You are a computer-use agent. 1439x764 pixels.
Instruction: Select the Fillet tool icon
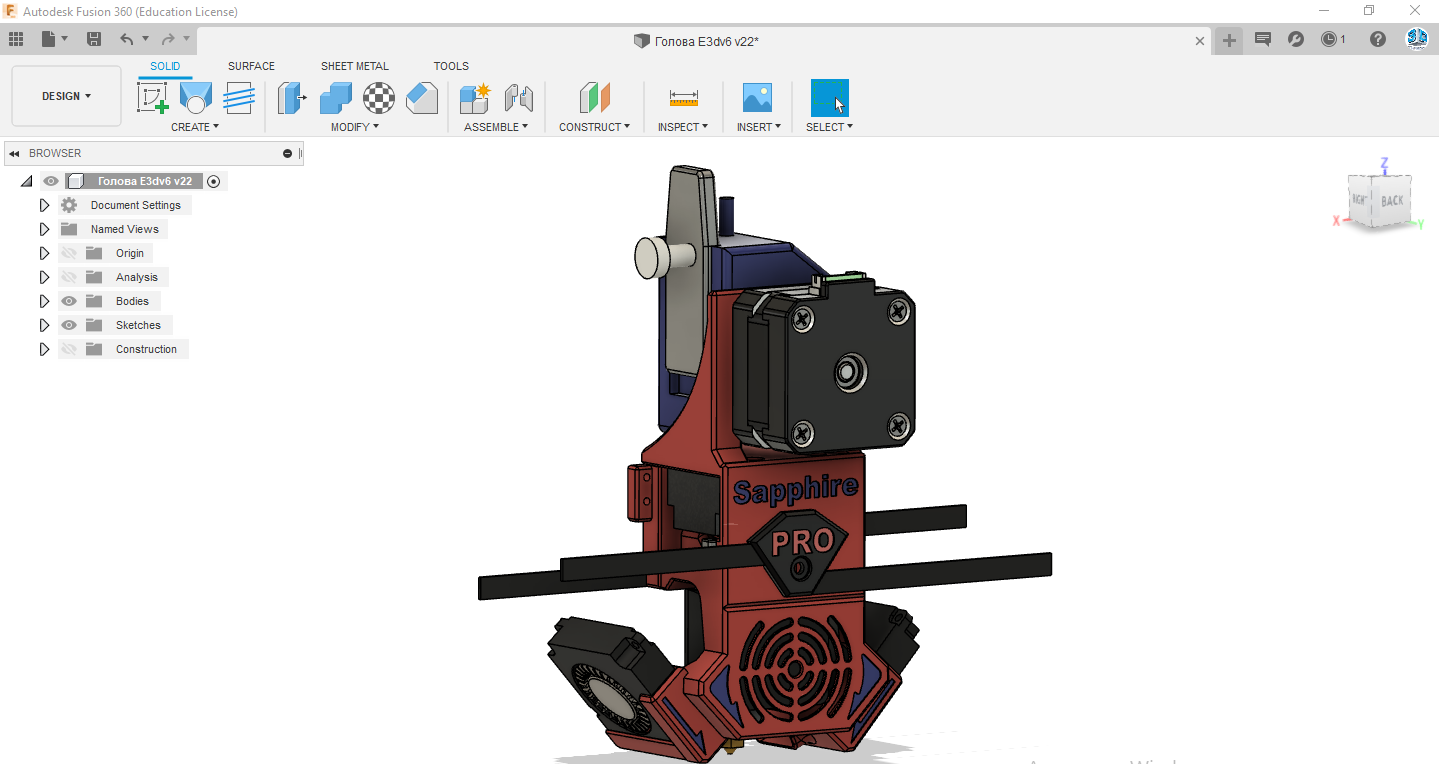(422, 97)
